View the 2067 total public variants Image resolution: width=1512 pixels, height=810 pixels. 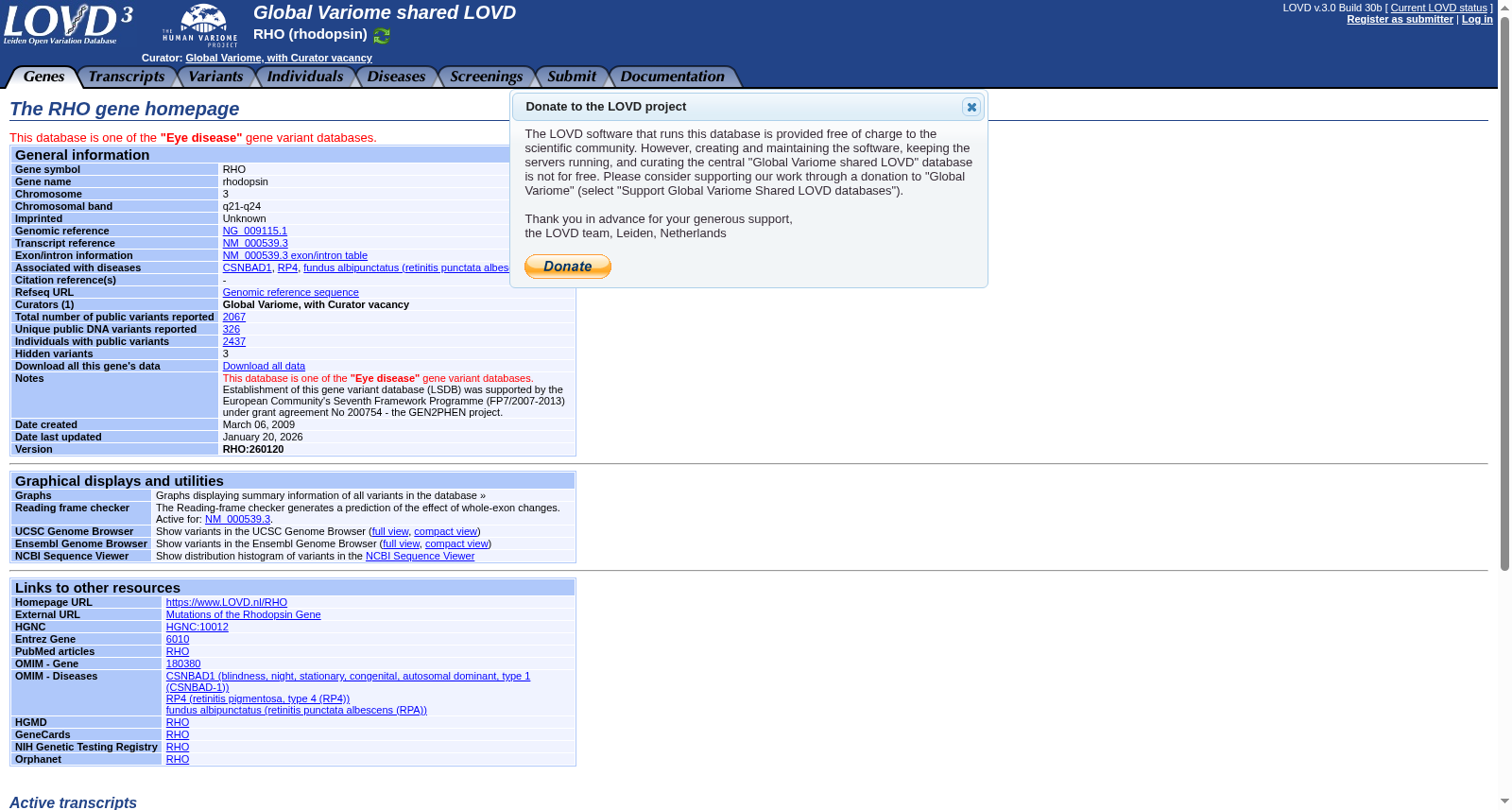coord(233,317)
